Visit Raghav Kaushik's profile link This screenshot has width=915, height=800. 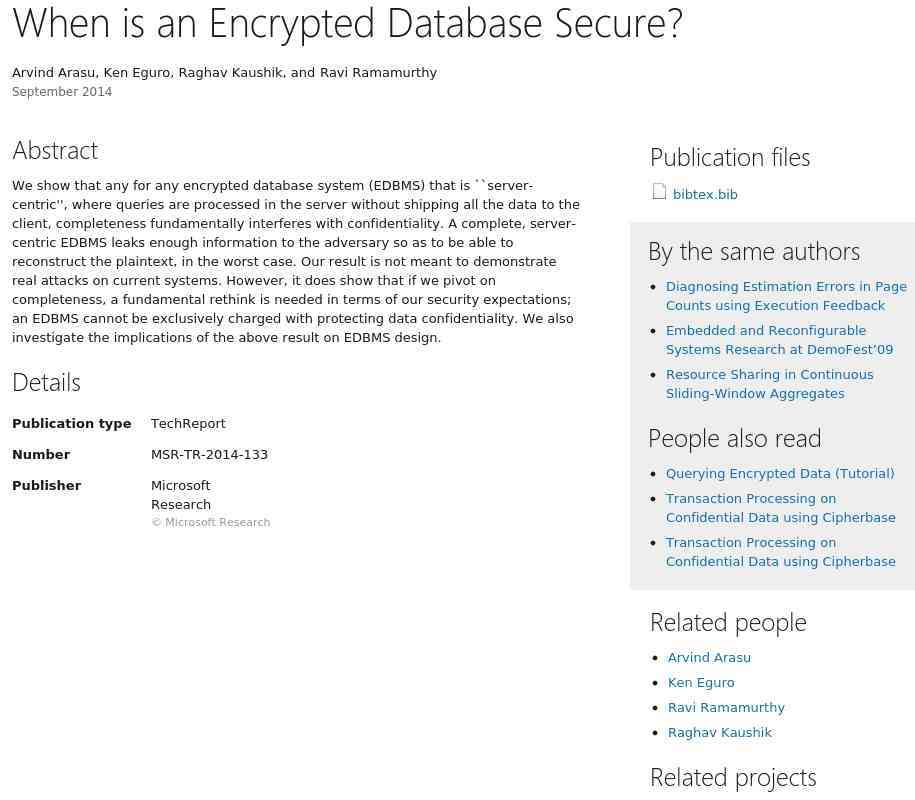click(x=720, y=732)
